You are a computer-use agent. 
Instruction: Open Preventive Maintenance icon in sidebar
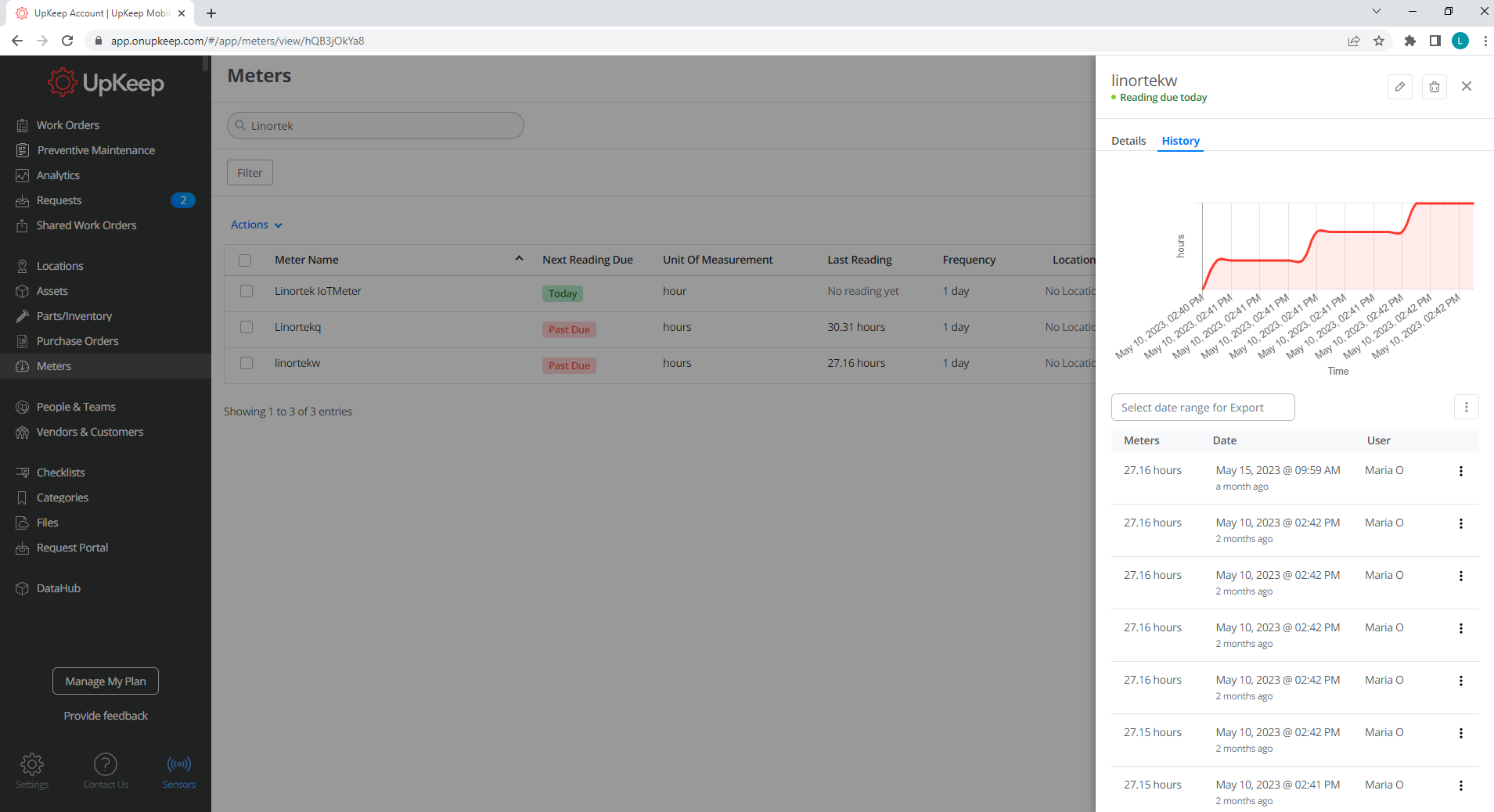(23, 150)
